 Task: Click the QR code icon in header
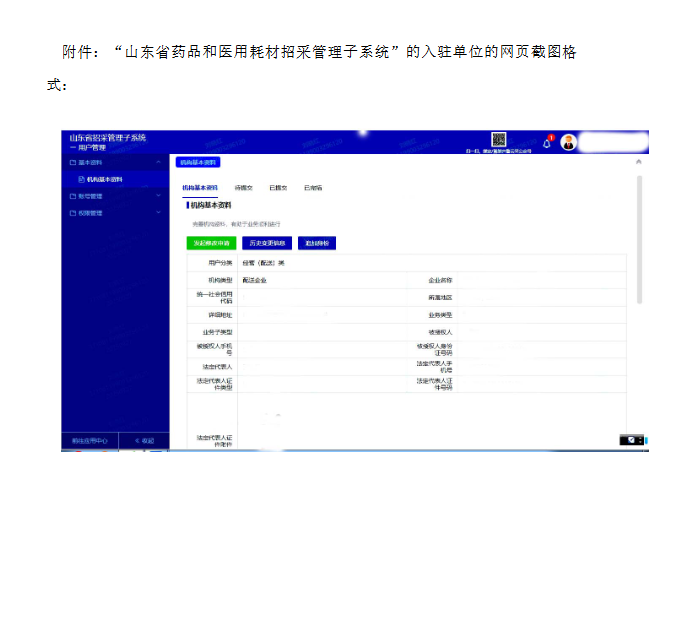point(498,140)
